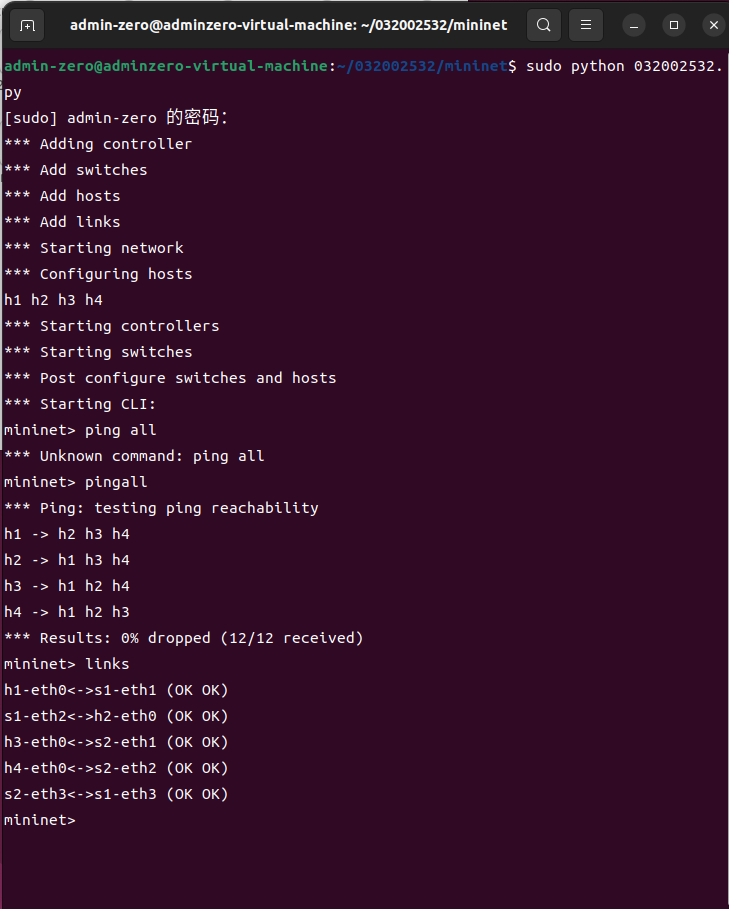Maximize the terminal window
Screen dimensions: 729x909
coord(674,25)
